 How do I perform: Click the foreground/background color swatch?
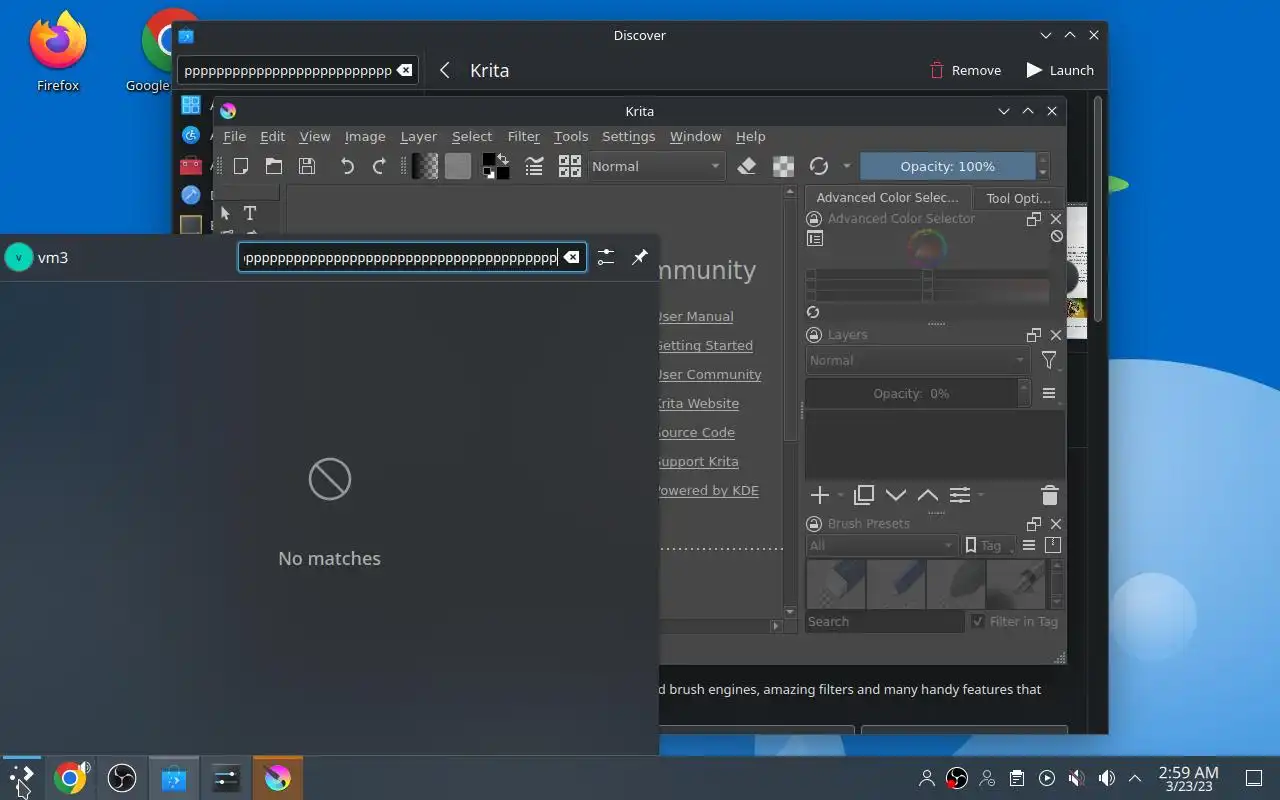tap(495, 166)
